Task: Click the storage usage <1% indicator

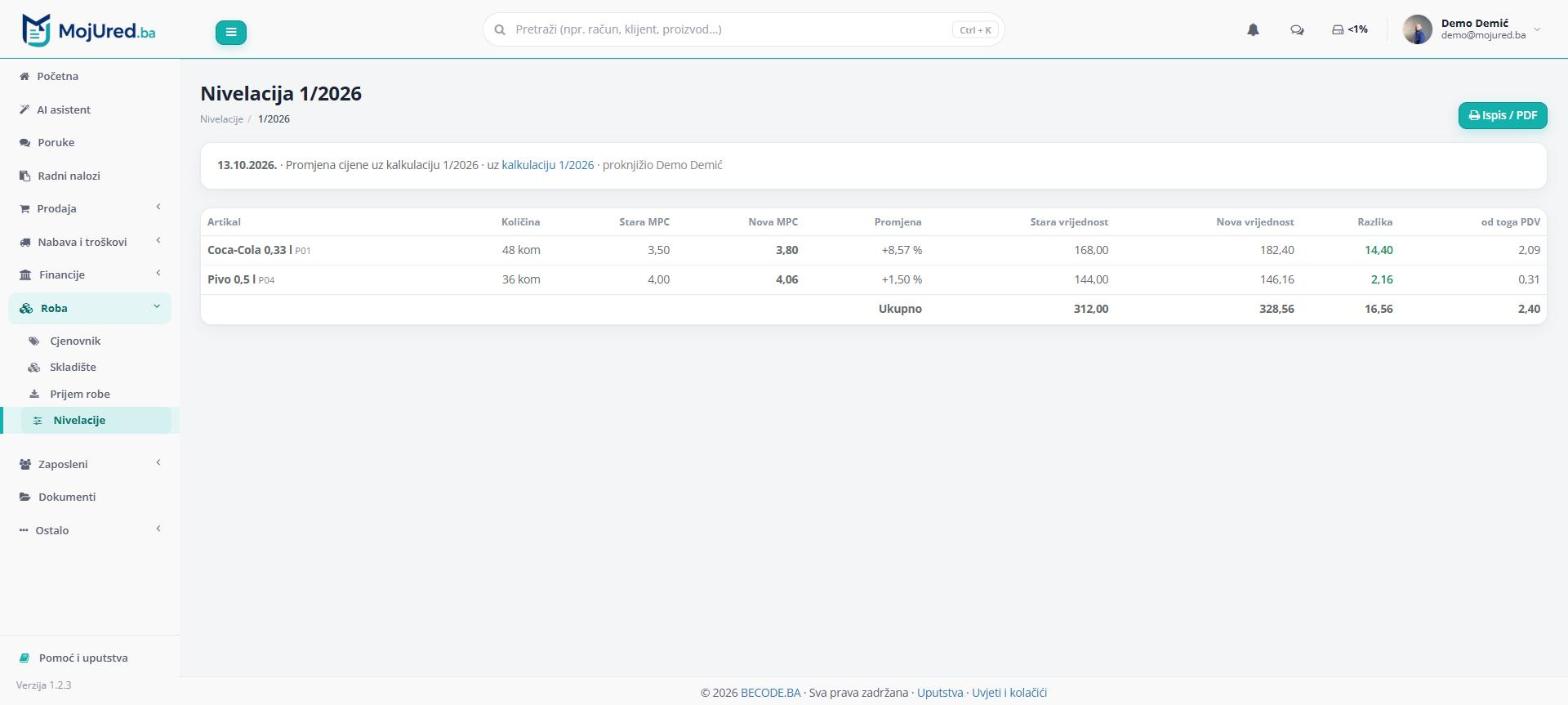Action: coord(1350,30)
